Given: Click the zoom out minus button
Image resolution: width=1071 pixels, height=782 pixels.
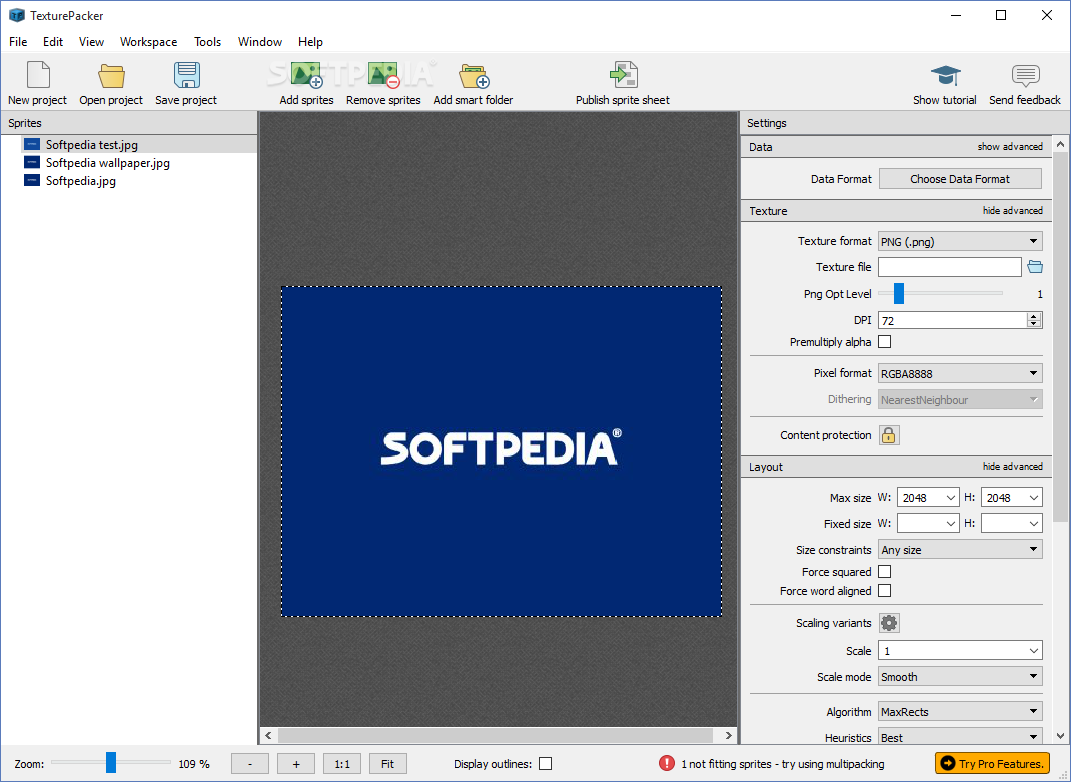Looking at the screenshot, I should coord(250,764).
